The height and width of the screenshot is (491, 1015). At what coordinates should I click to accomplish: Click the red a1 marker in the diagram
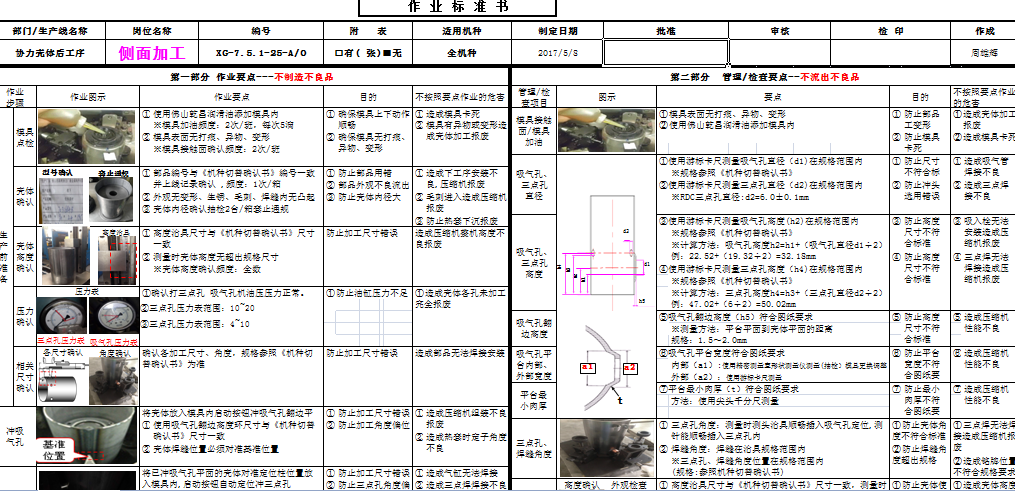(x=588, y=368)
